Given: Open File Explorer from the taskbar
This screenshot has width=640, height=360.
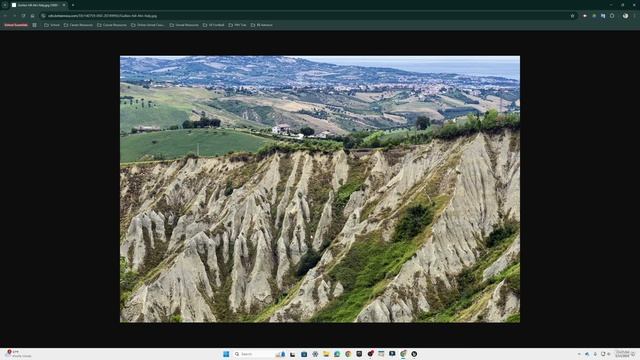Looking at the screenshot, I should 326,354.
